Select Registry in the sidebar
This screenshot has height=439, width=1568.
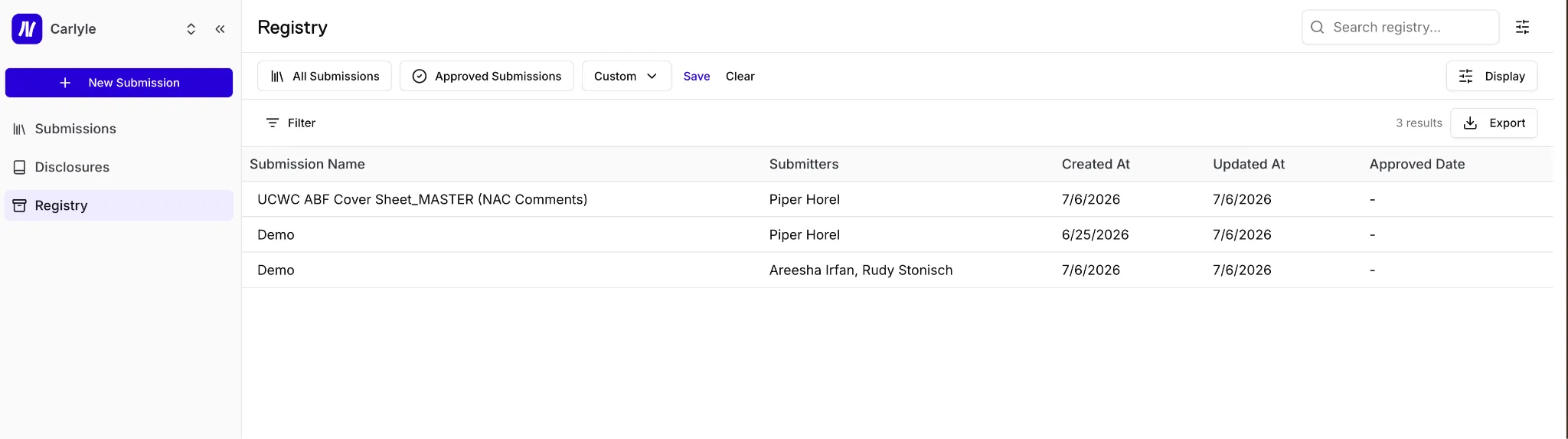pos(119,205)
